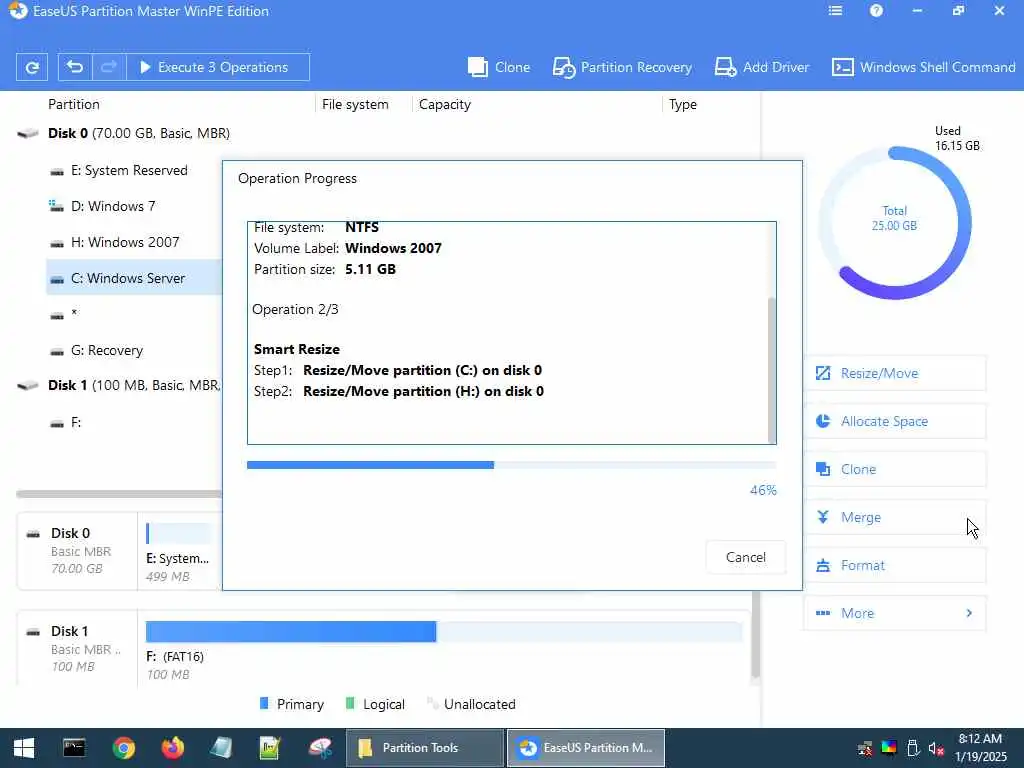Open command prompt from taskbar
The image size is (1024, 768).
(74, 748)
